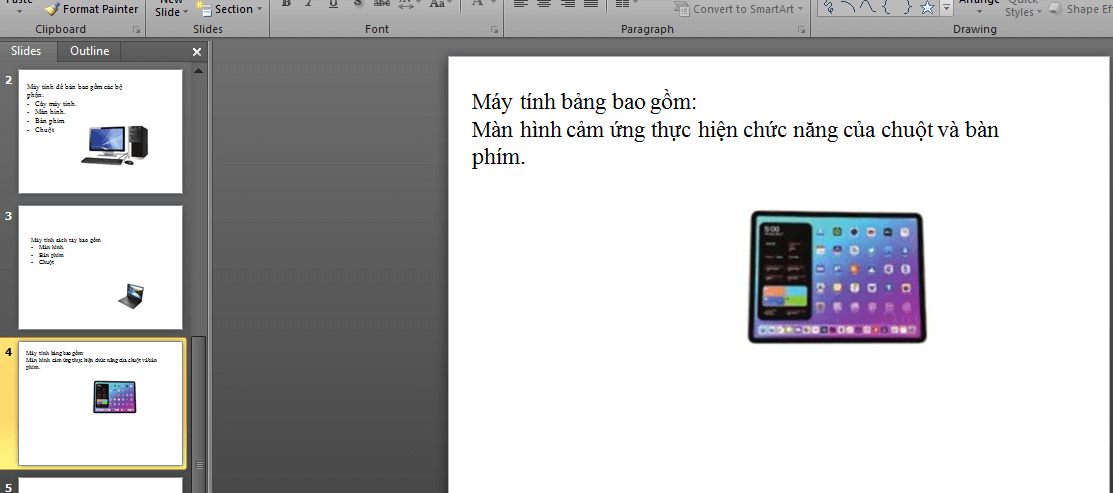Select the slide 2 desktop computer thumbnail
1113x493 pixels.
click(100, 131)
